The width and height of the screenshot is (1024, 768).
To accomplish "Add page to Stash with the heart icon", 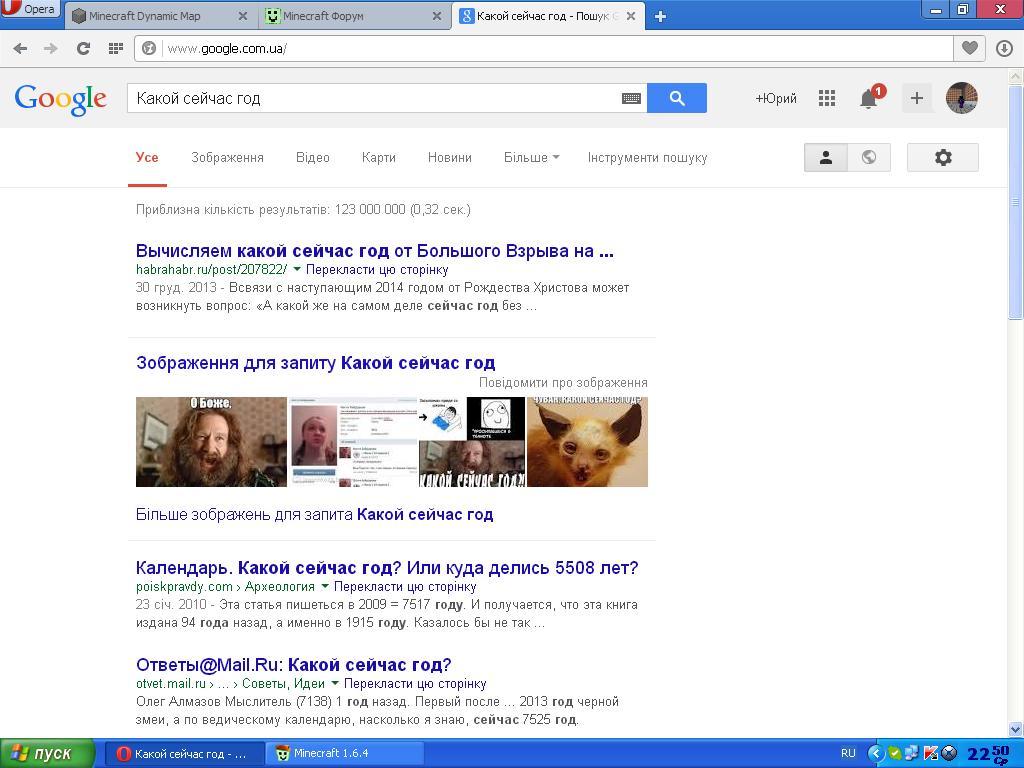I will tap(970, 48).
